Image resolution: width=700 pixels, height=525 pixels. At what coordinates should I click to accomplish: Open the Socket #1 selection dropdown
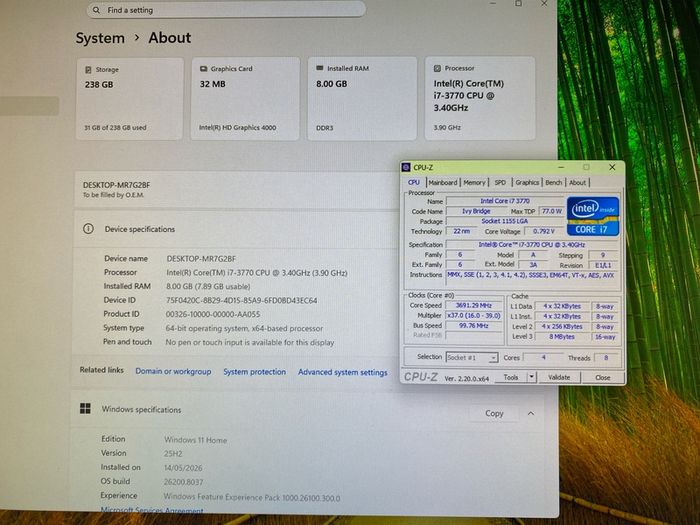pos(472,358)
